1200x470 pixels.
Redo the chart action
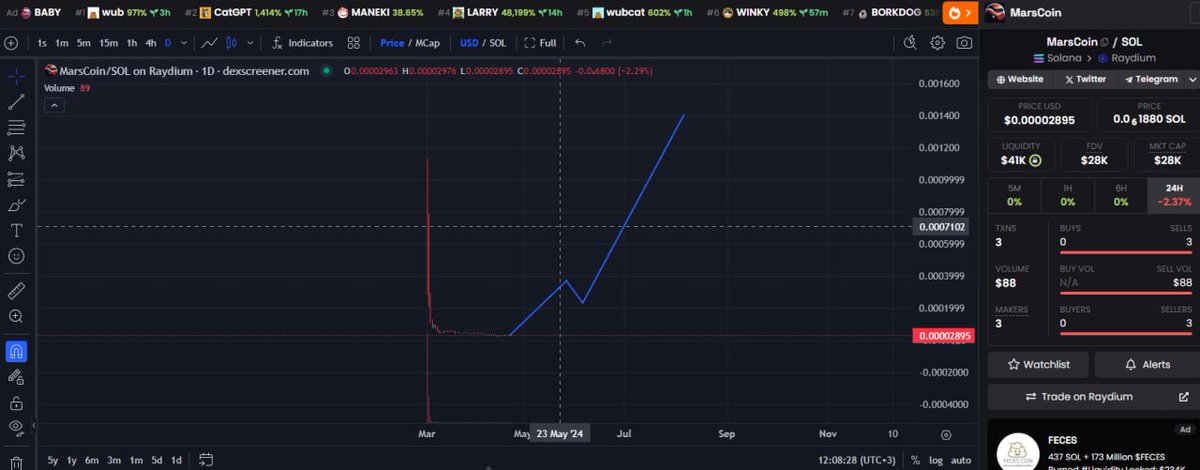[607, 43]
